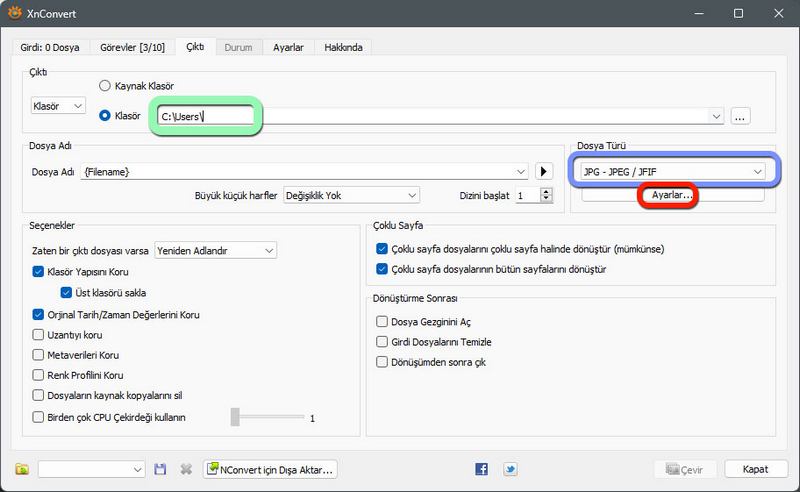Expand the Dosya Adı {Filename} dropdown
Viewport: 800px width, 492px height.
[520, 171]
